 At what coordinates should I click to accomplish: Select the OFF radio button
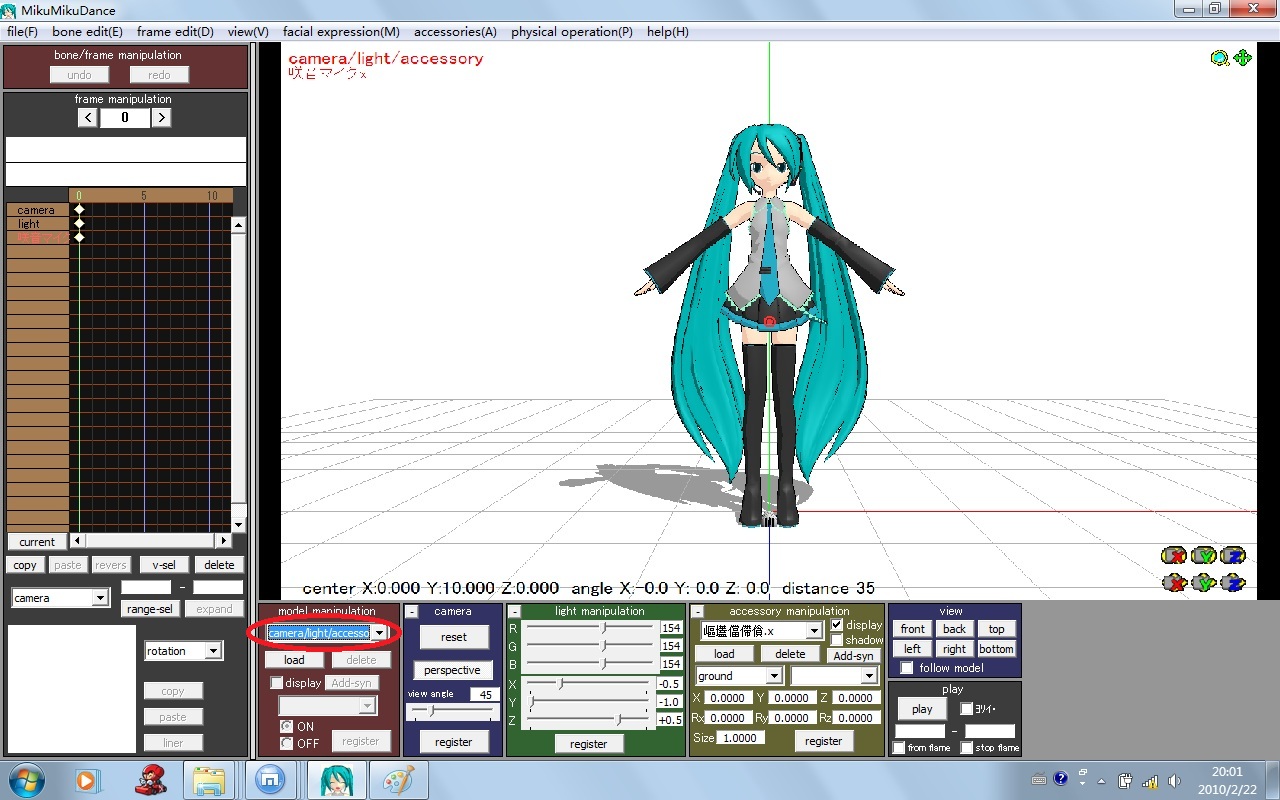tap(287, 743)
